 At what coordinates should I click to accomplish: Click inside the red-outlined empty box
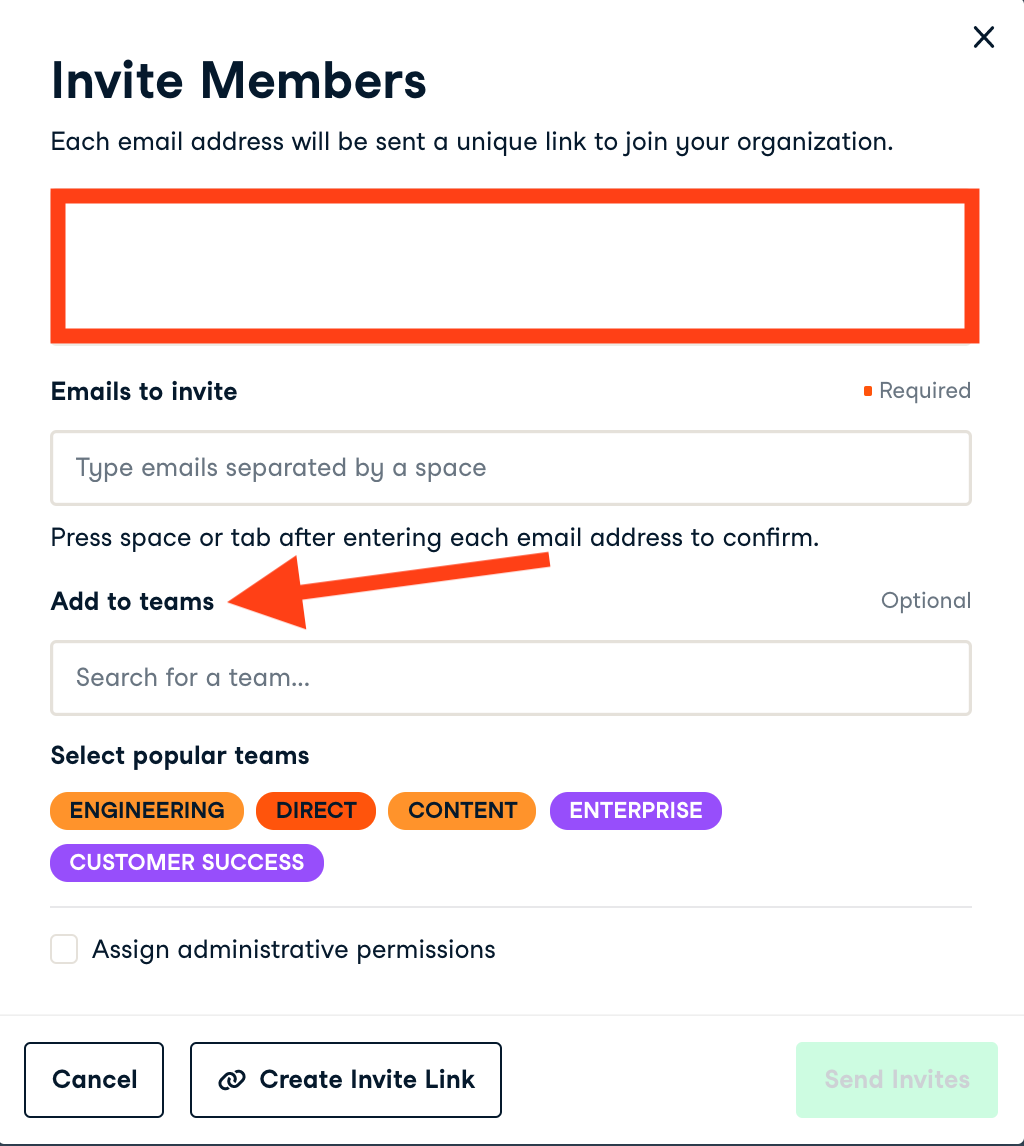point(514,265)
